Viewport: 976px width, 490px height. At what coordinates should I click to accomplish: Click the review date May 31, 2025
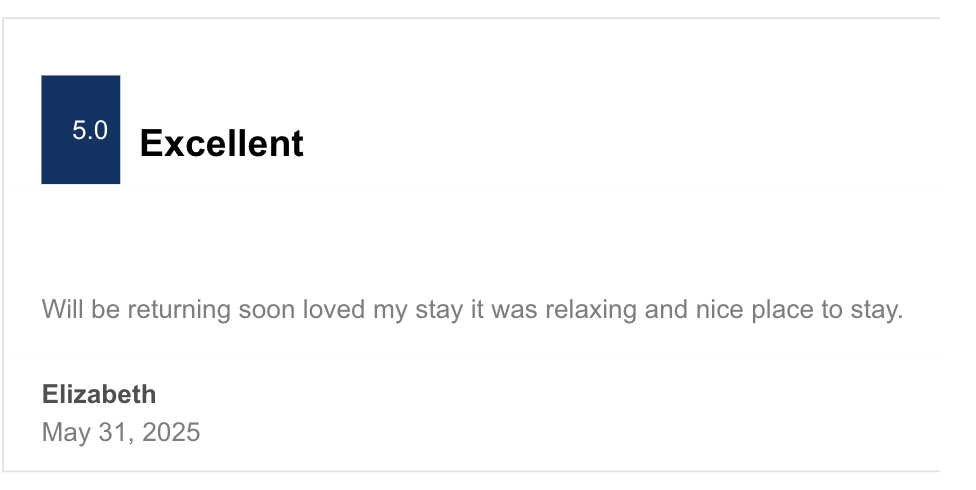pyautogui.click(x=121, y=432)
